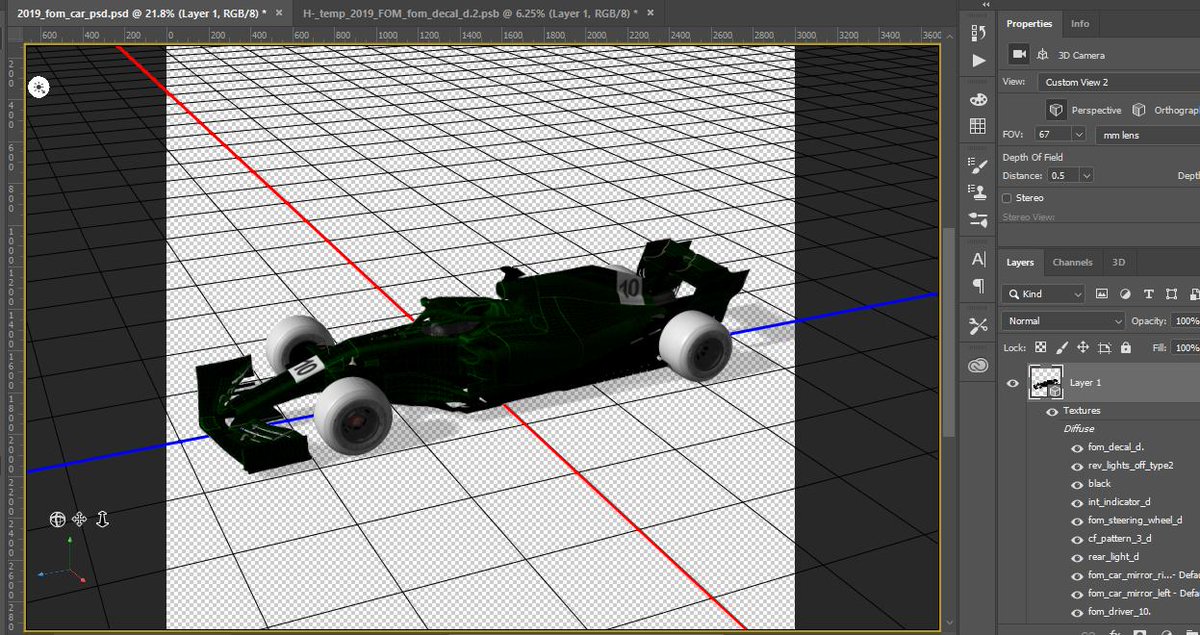Open the FOV value dropdown arrow
Image resolution: width=1200 pixels, height=635 pixels.
pyautogui.click(x=1078, y=134)
